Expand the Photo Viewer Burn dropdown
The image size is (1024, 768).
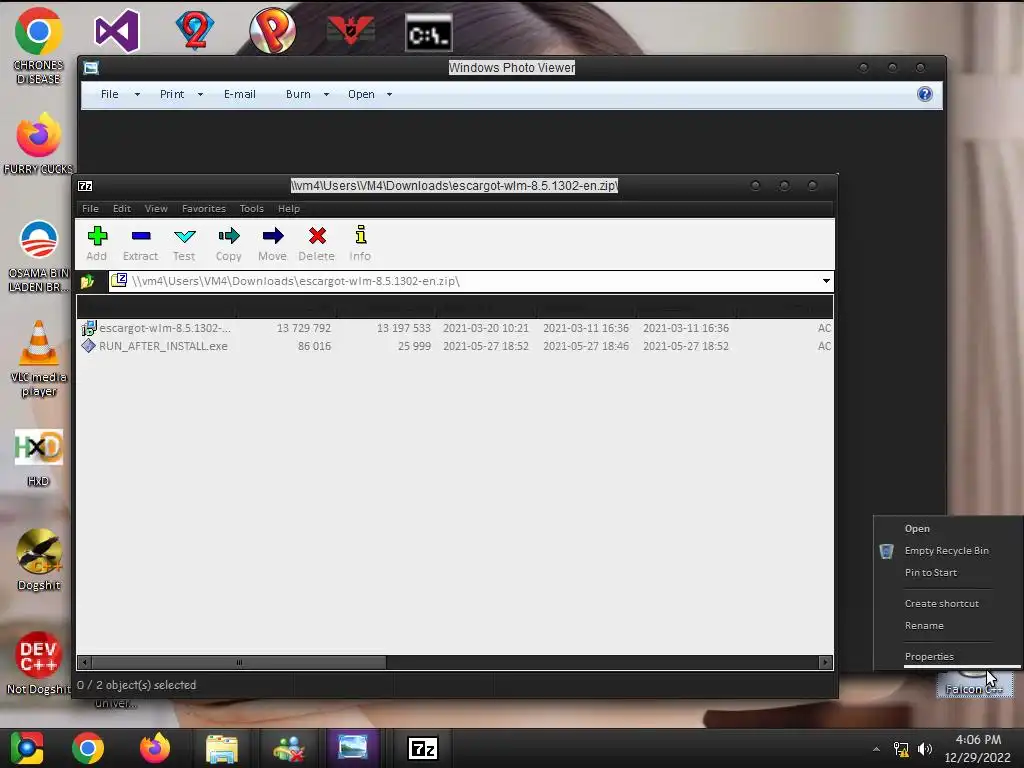(x=327, y=95)
